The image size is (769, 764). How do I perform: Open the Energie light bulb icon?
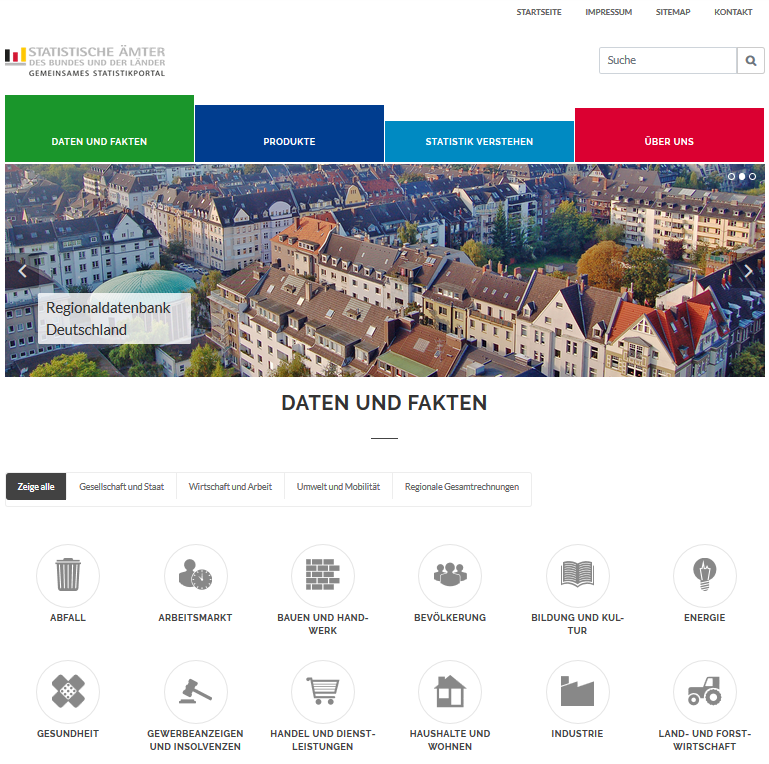pyautogui.click(x=705, y=576)
